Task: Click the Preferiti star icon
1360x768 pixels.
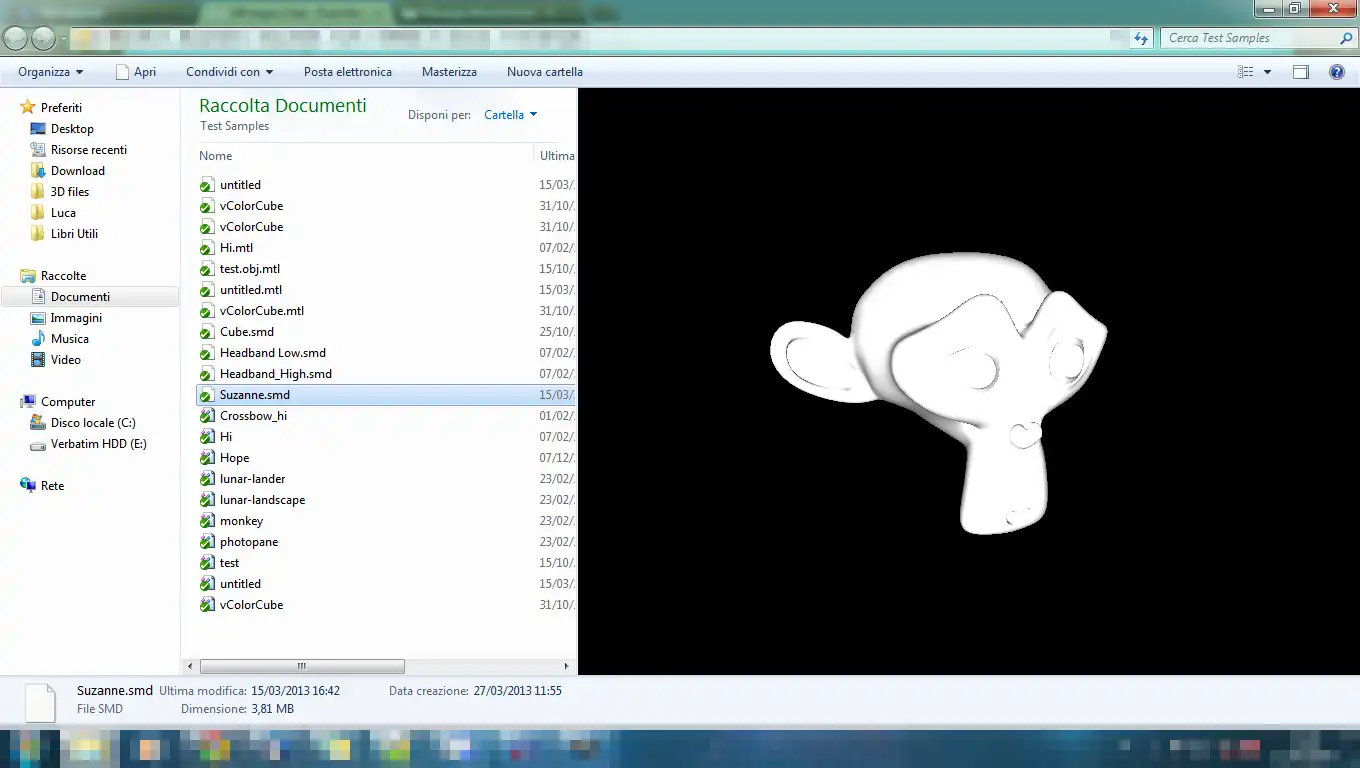Action: [x=28, y=107]
